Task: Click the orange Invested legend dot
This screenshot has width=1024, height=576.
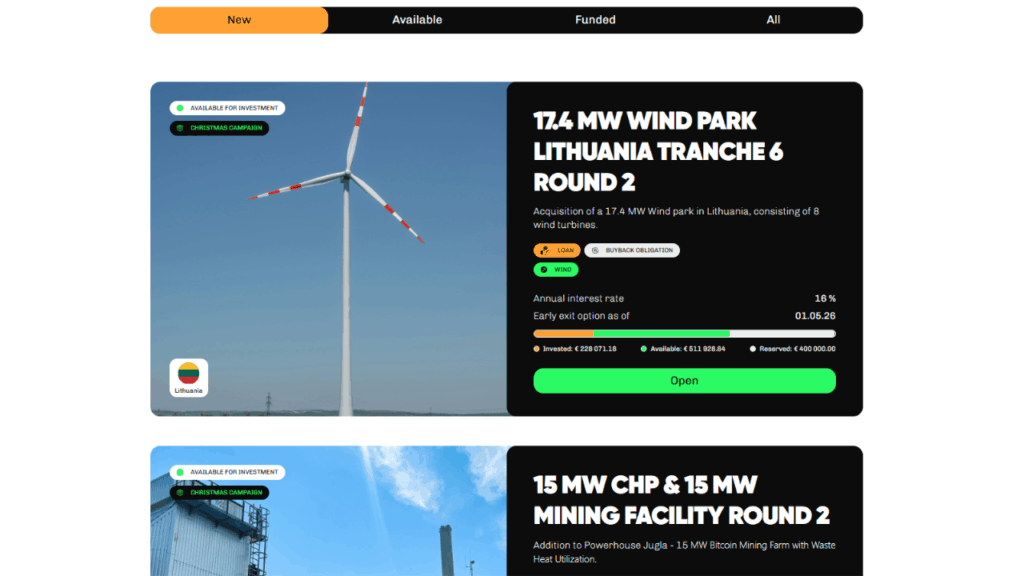Action: pyautogui.click(x=537, y=349)
